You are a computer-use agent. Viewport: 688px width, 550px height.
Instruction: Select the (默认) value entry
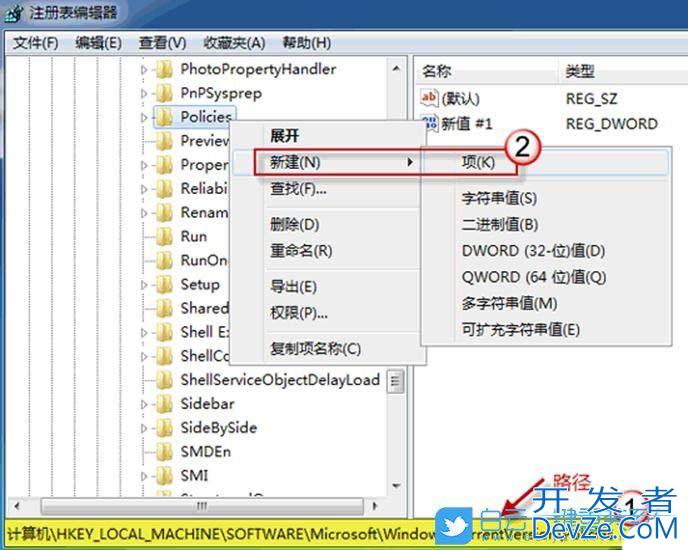click(x=461, y=99)
